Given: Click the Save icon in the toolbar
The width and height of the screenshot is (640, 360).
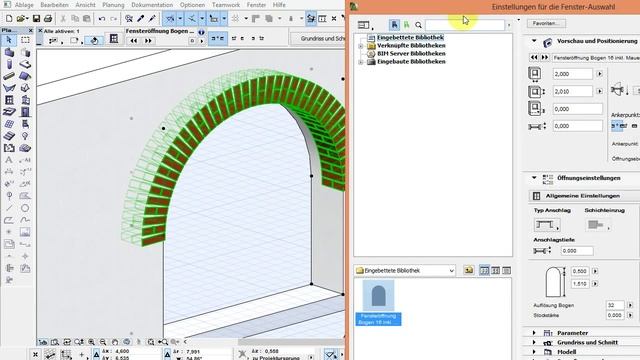Looking at the screenshot, I should click(x=36, y=18).
